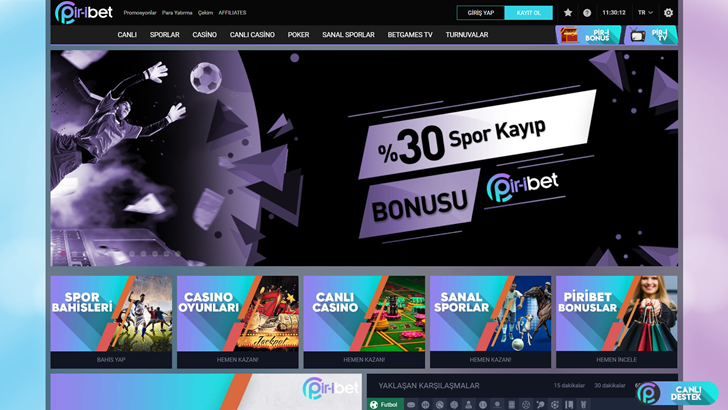Click BAHİS YAP under Spor Bahisleri
The width and height of the screenshot is (728, 410).
point(111,360)
